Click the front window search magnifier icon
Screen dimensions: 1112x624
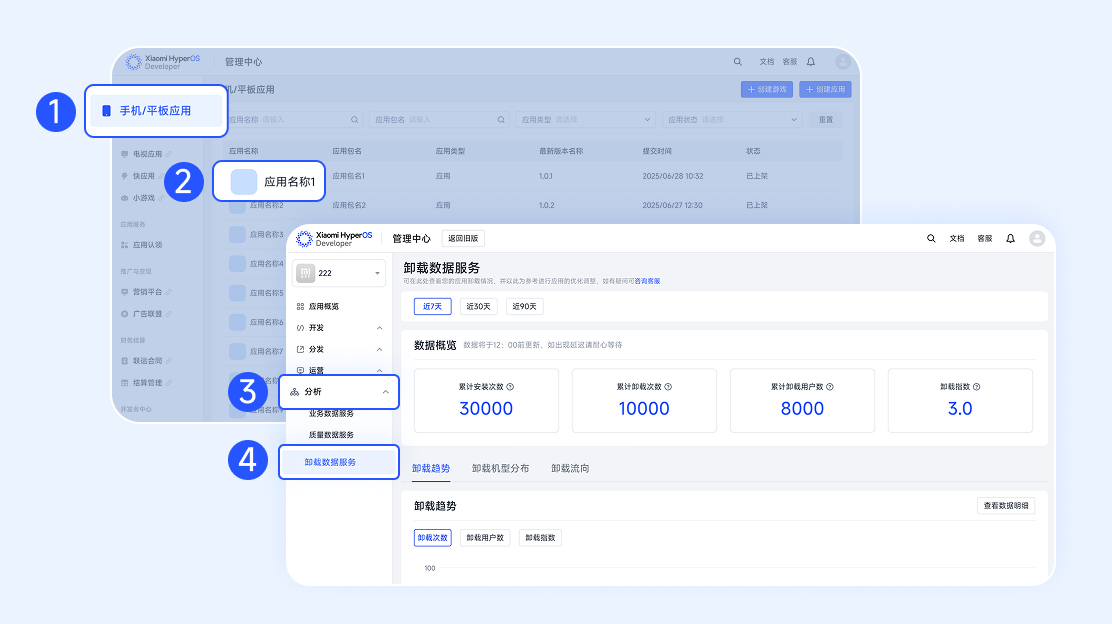pos(930,239)
